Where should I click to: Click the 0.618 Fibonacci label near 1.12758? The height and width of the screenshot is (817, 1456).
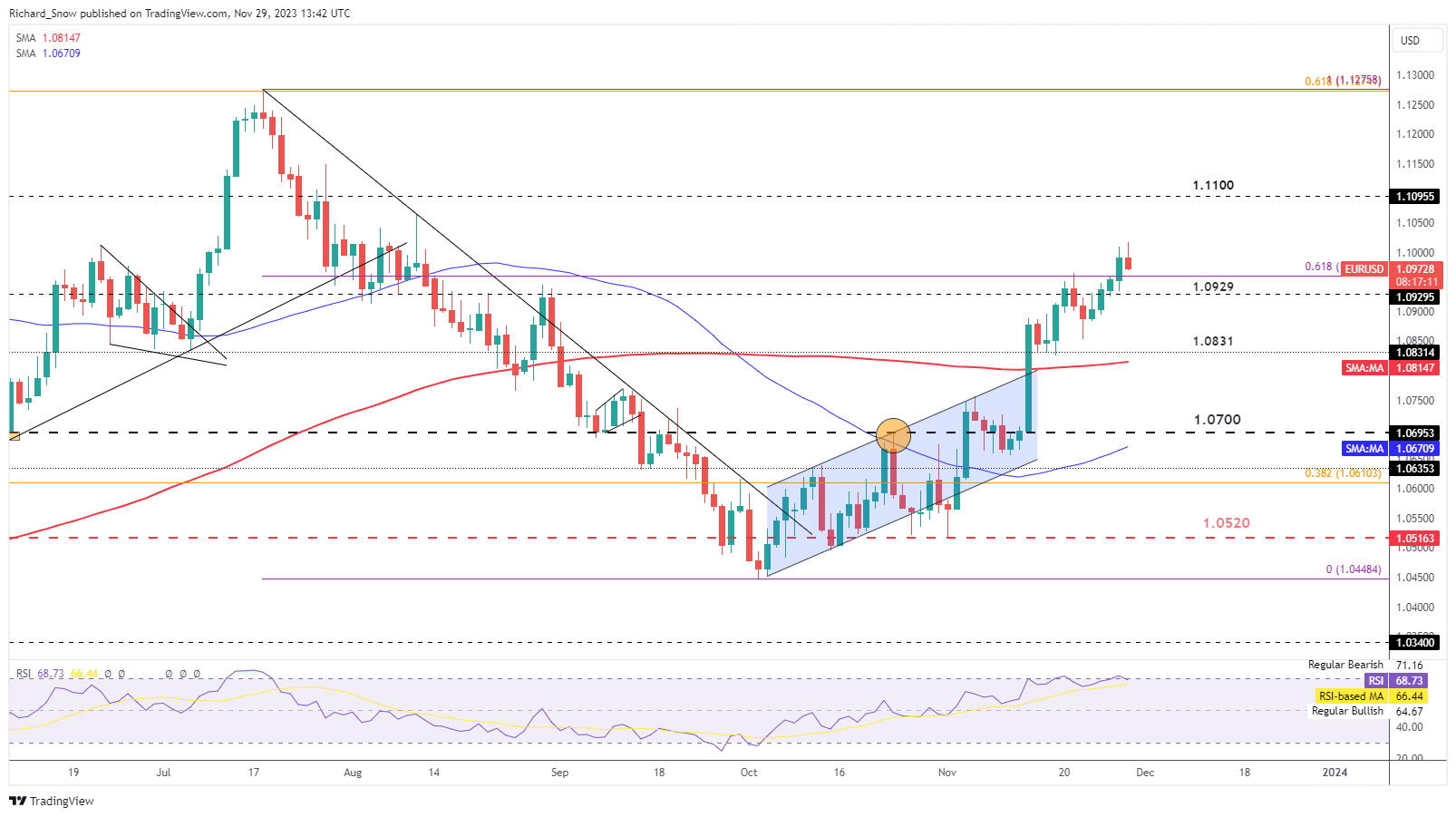click(x=1343, y=81)
